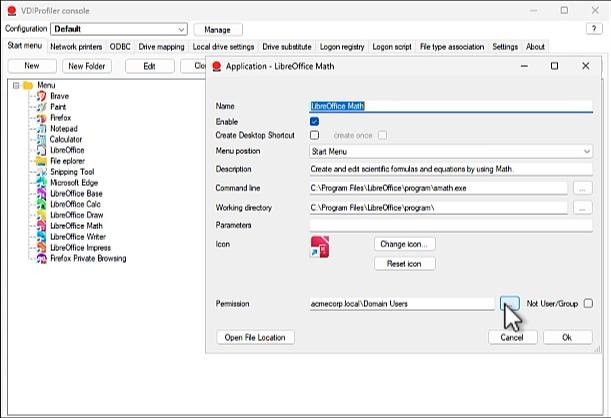The width and height of the screenshot is (611, 418).
Task: Open the ODBC tab
Action: 120,47
